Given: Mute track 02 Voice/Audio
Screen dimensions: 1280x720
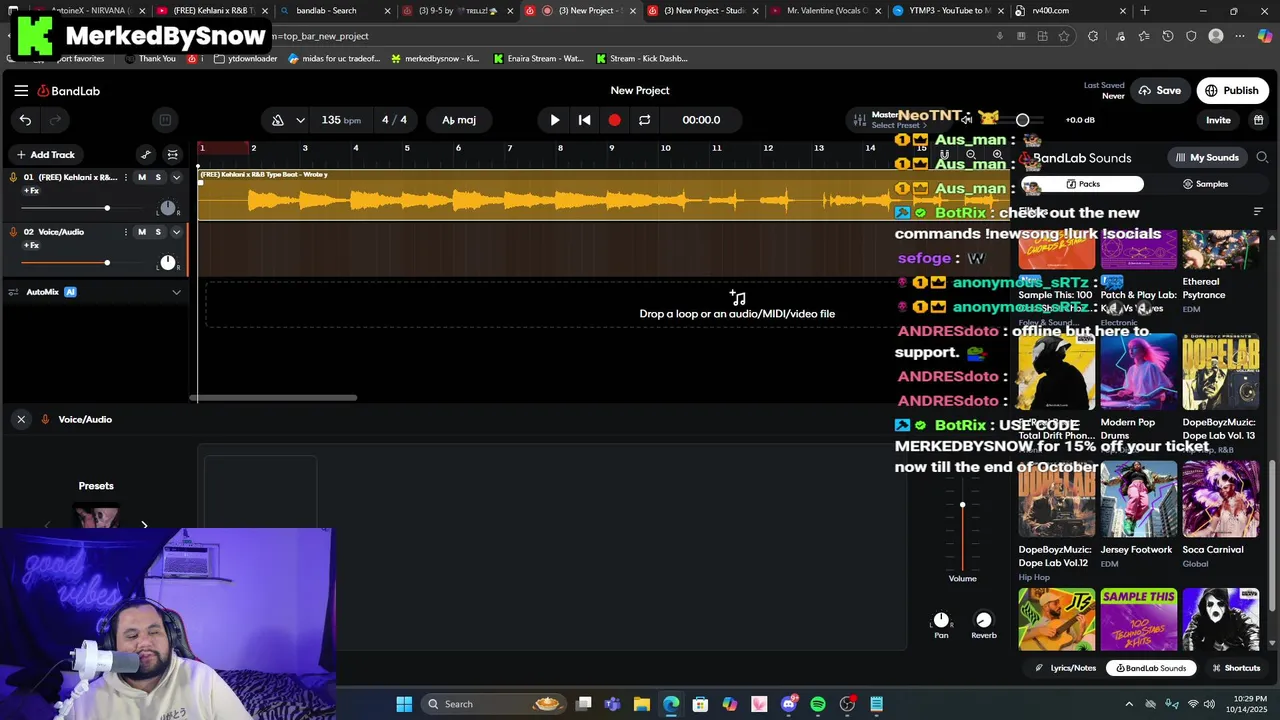Looking at the screenshot, I should pyautogui.click(x=142, y=232).
